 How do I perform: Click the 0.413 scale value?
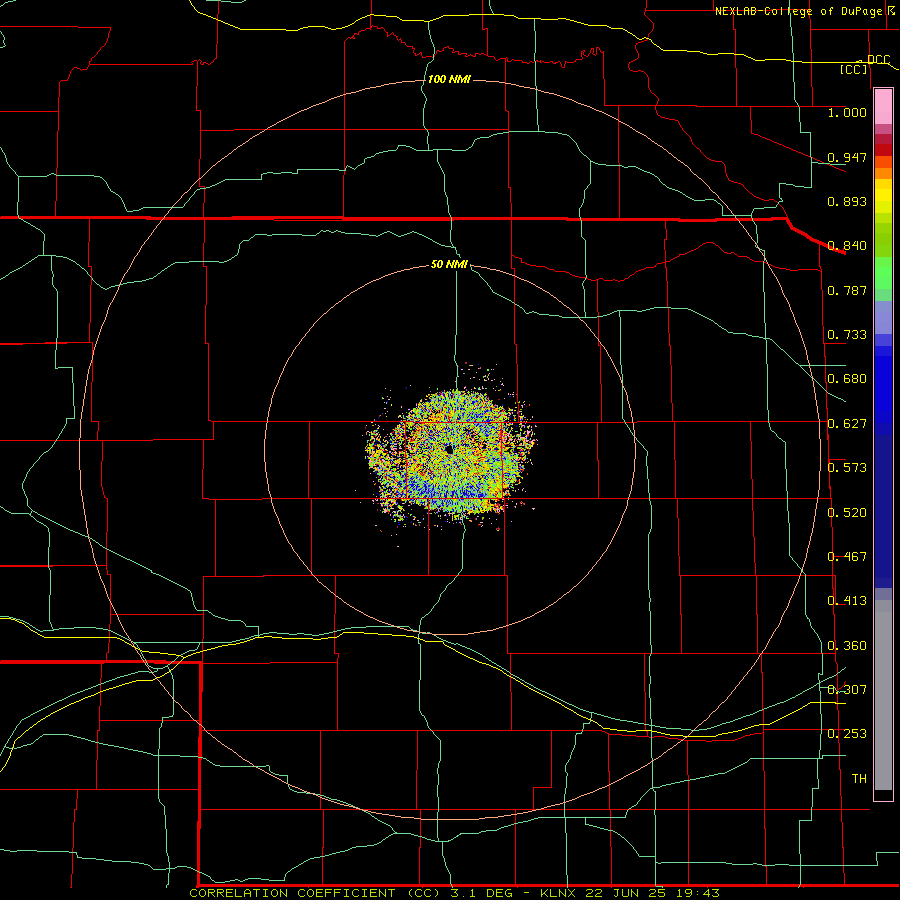pos(847,601)
